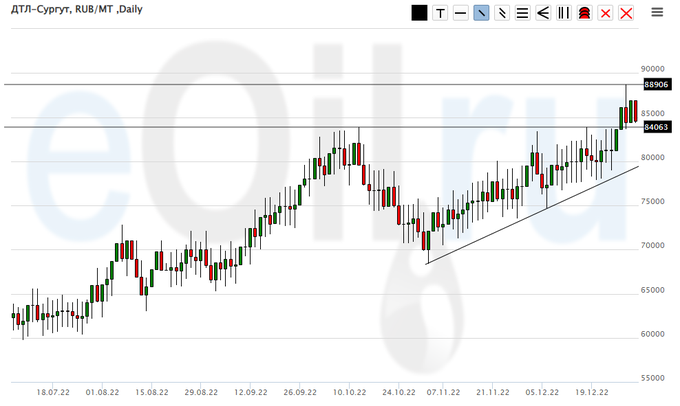Viewport: 680px width, 406px height.
Task: Click the large red X clear-all icon
Action: pos(626,13)
